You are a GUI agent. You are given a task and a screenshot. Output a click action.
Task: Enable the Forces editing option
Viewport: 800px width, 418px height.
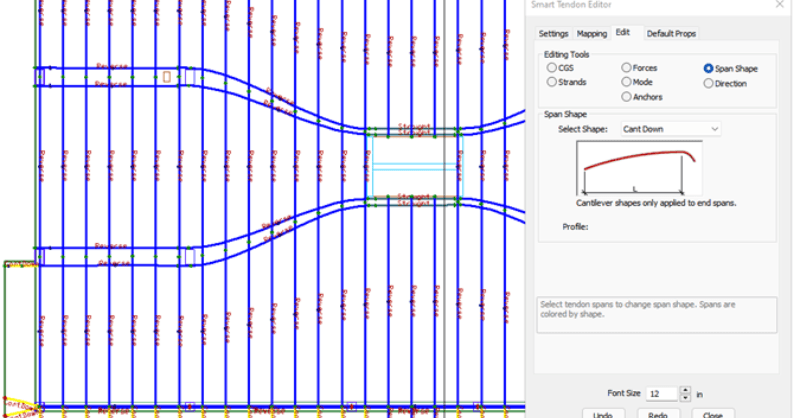point(626,68)
